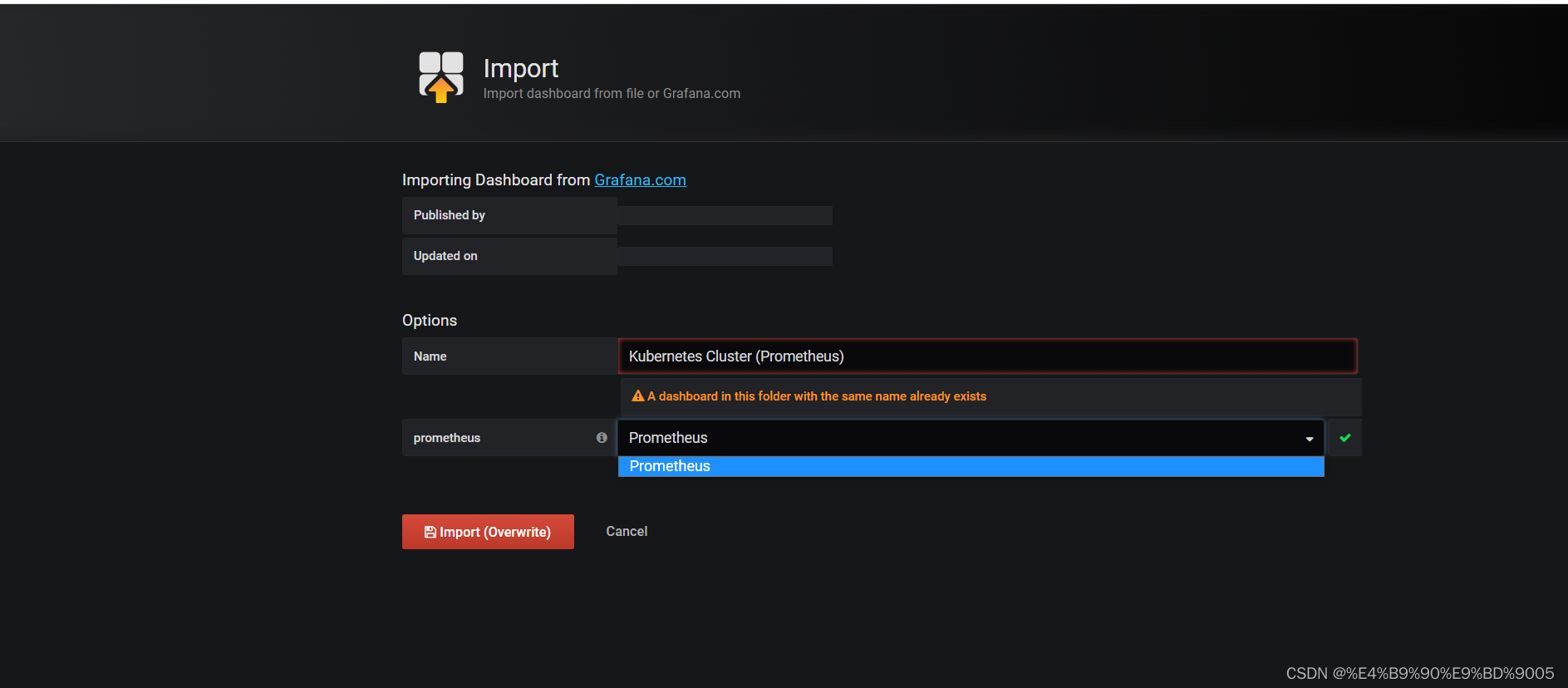Click the green checkmark icon

[x=1345, y=438]
